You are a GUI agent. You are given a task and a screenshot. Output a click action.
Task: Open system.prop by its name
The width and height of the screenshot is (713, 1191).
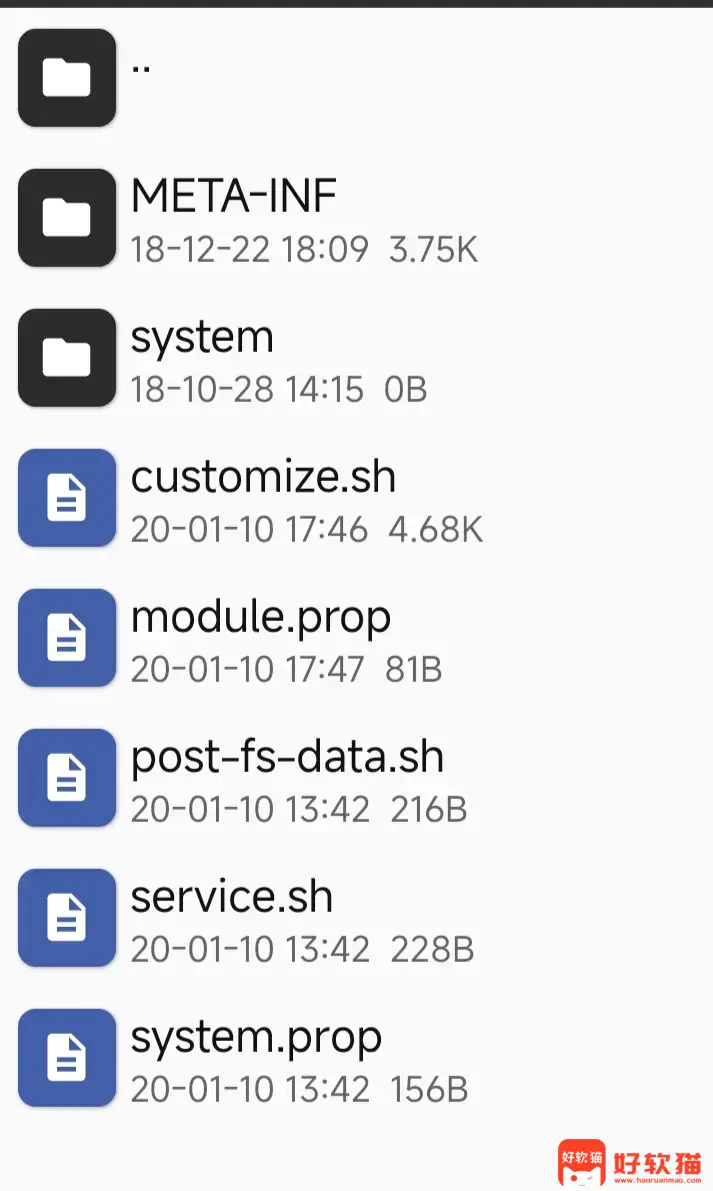point(256,1038)
